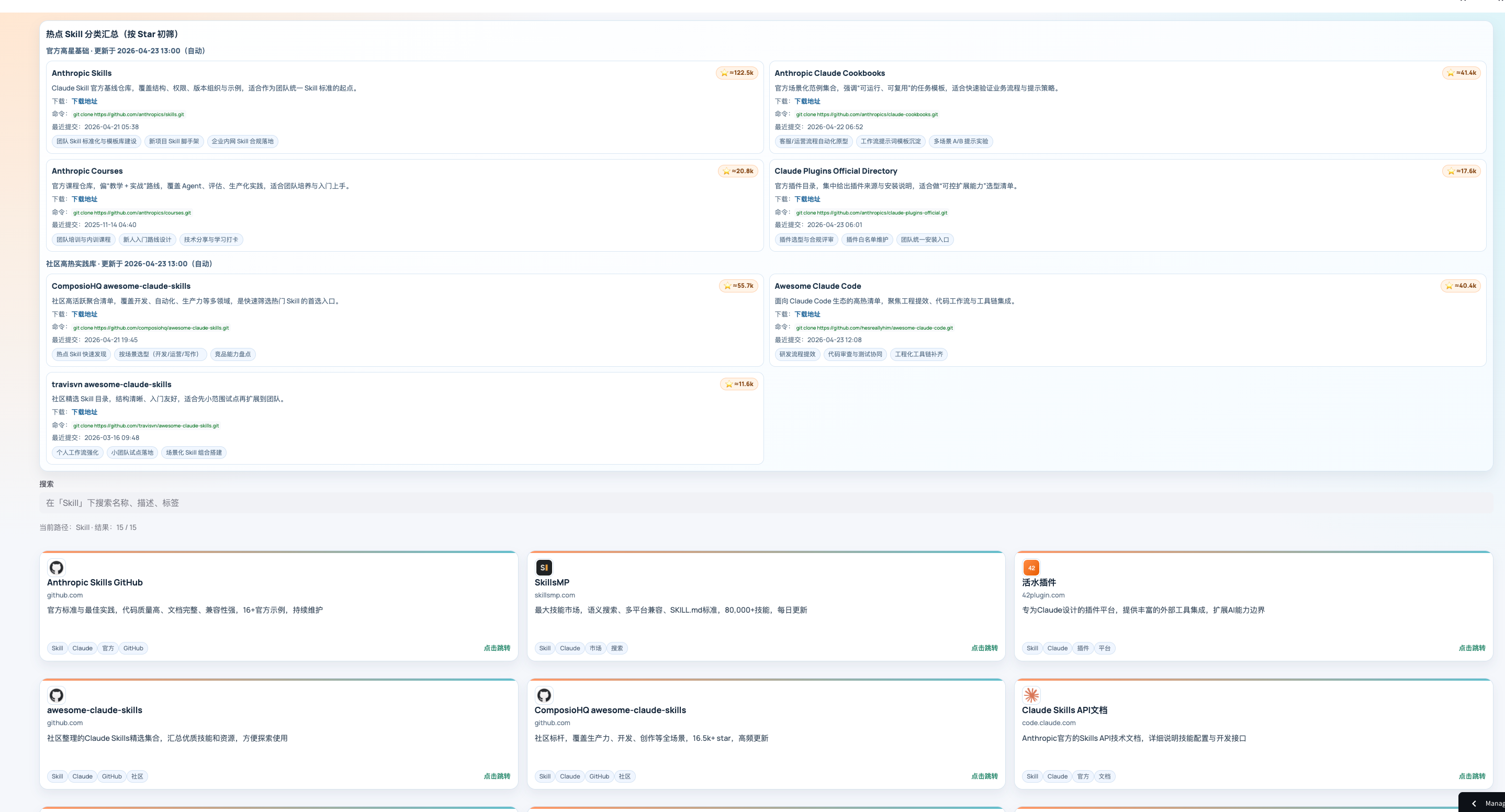Click the back chevron in the Manage bar
The image size is (1505, 812).
1474,804
